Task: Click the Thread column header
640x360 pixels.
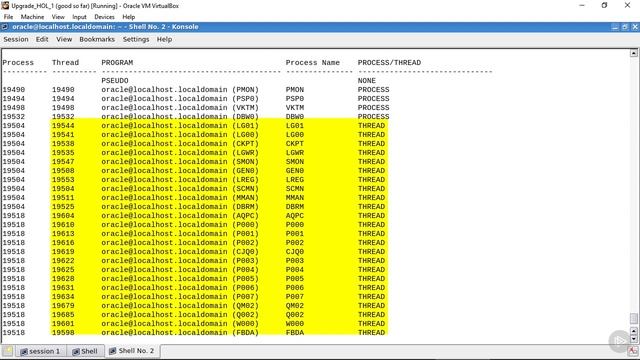Action: (x=65, y=62)
